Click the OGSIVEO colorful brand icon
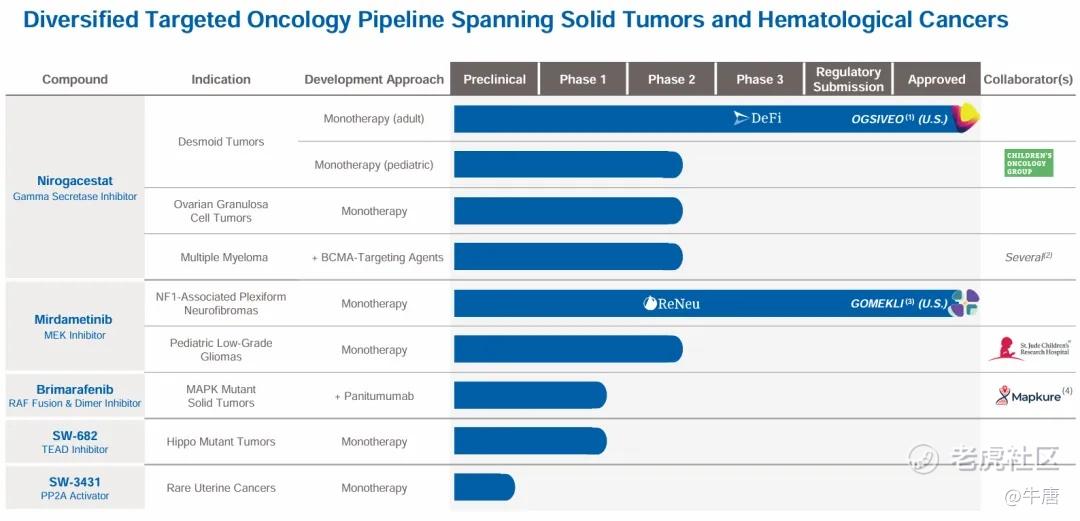The width and height of the screenshot is (1080, 521). coord(965,118)
